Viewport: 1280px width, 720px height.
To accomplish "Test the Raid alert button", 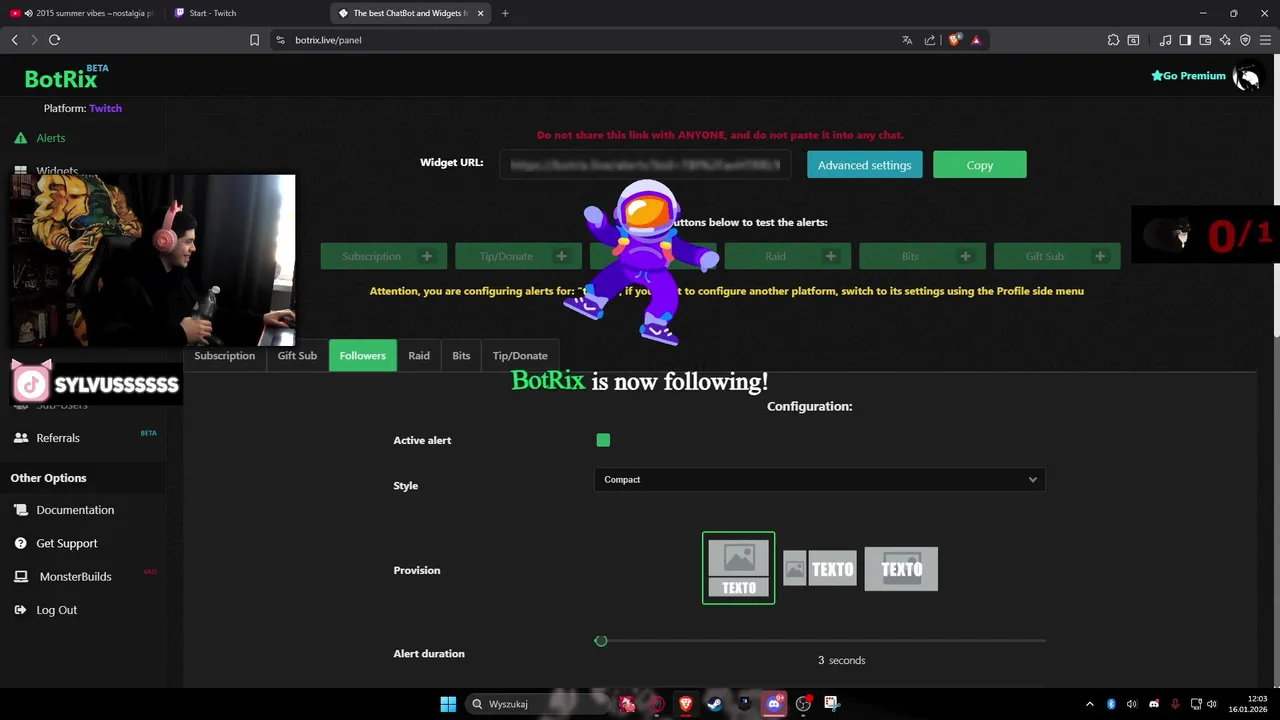I will [788, 256].
